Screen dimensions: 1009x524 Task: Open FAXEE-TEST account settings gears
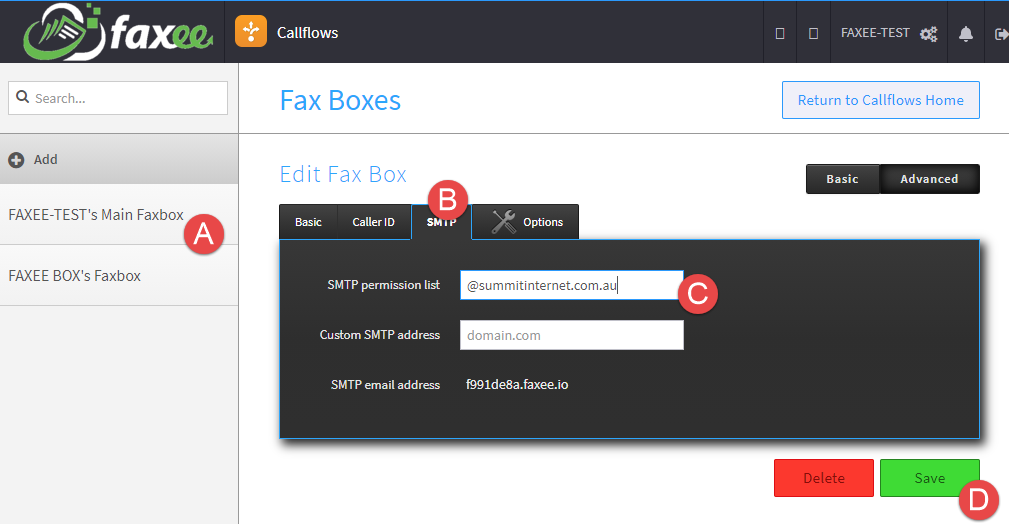click(x=929, y=34)
